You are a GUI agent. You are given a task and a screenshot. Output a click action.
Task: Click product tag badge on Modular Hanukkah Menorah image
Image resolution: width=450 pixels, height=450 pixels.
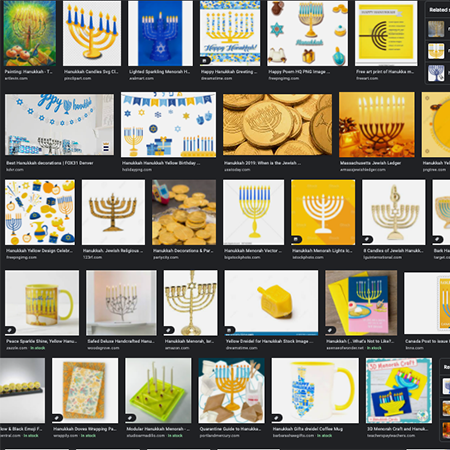click(x=131, y=418)
